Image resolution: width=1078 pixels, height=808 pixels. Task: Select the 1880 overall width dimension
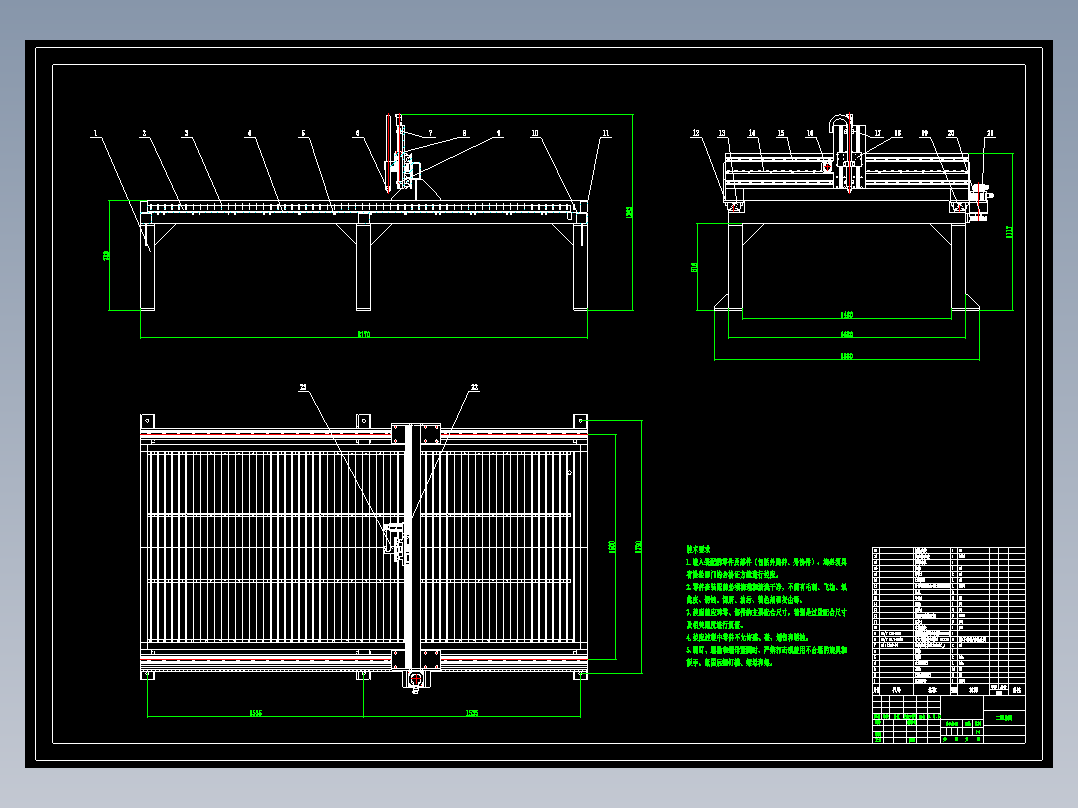[x=847, y=356]
